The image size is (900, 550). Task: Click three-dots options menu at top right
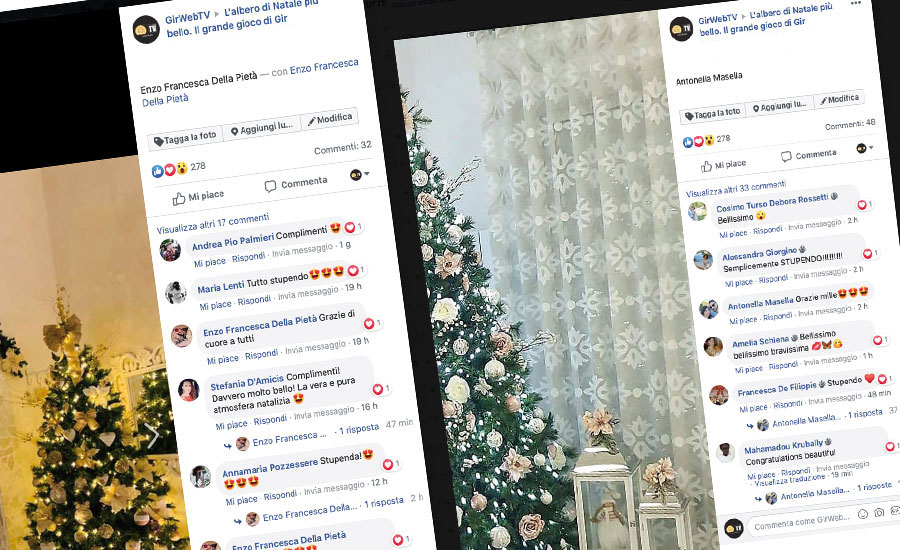coord(856,3)
